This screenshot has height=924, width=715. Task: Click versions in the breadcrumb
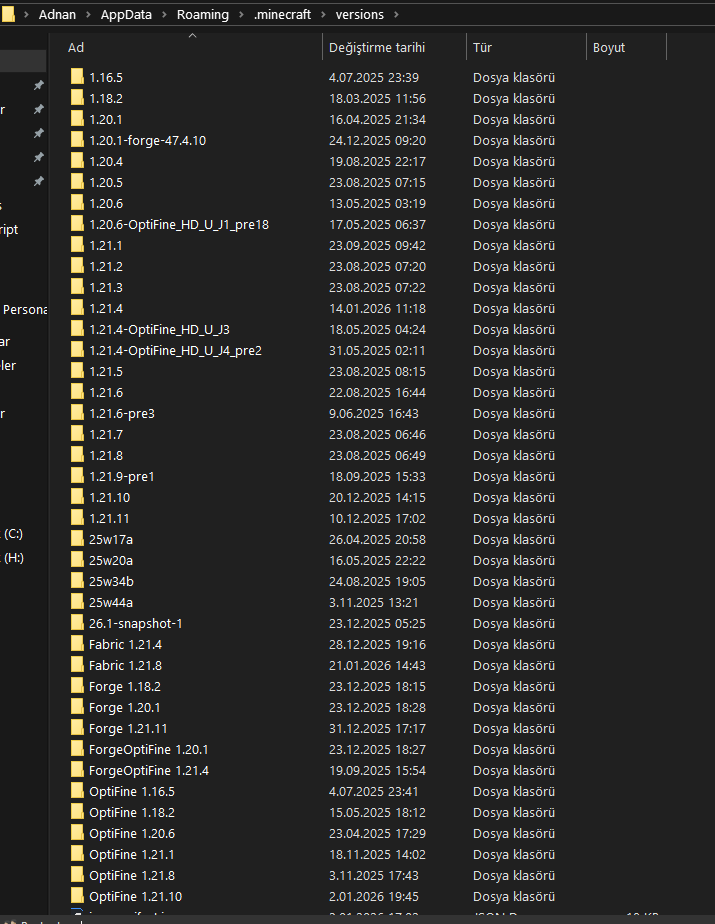tap(360, 15)
